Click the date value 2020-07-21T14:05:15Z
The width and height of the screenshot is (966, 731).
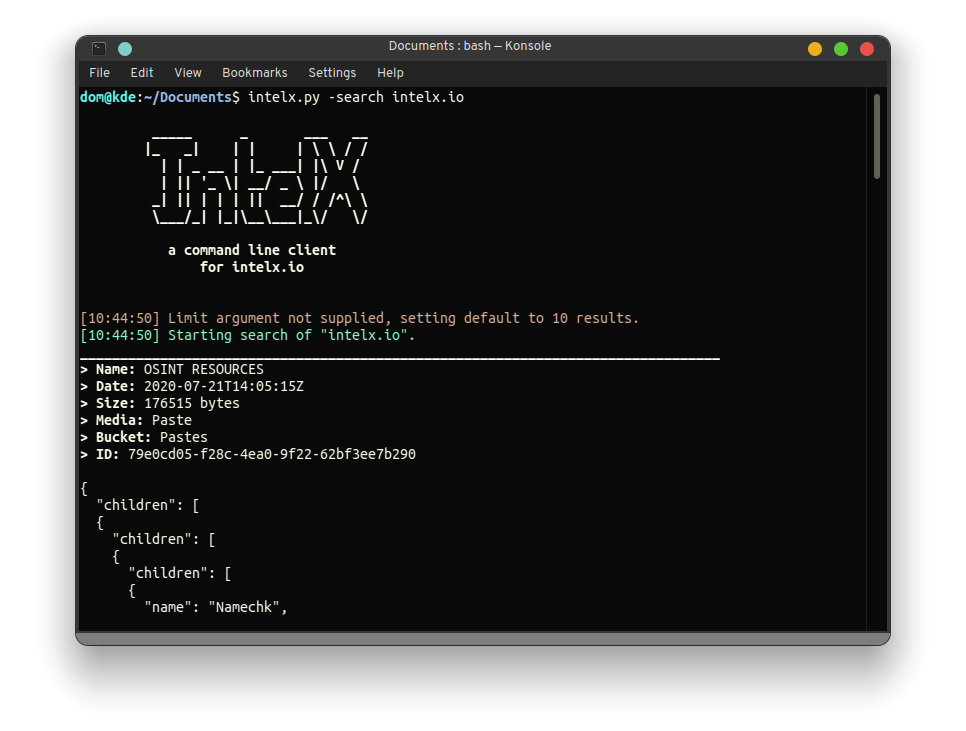tap(224, 386)
